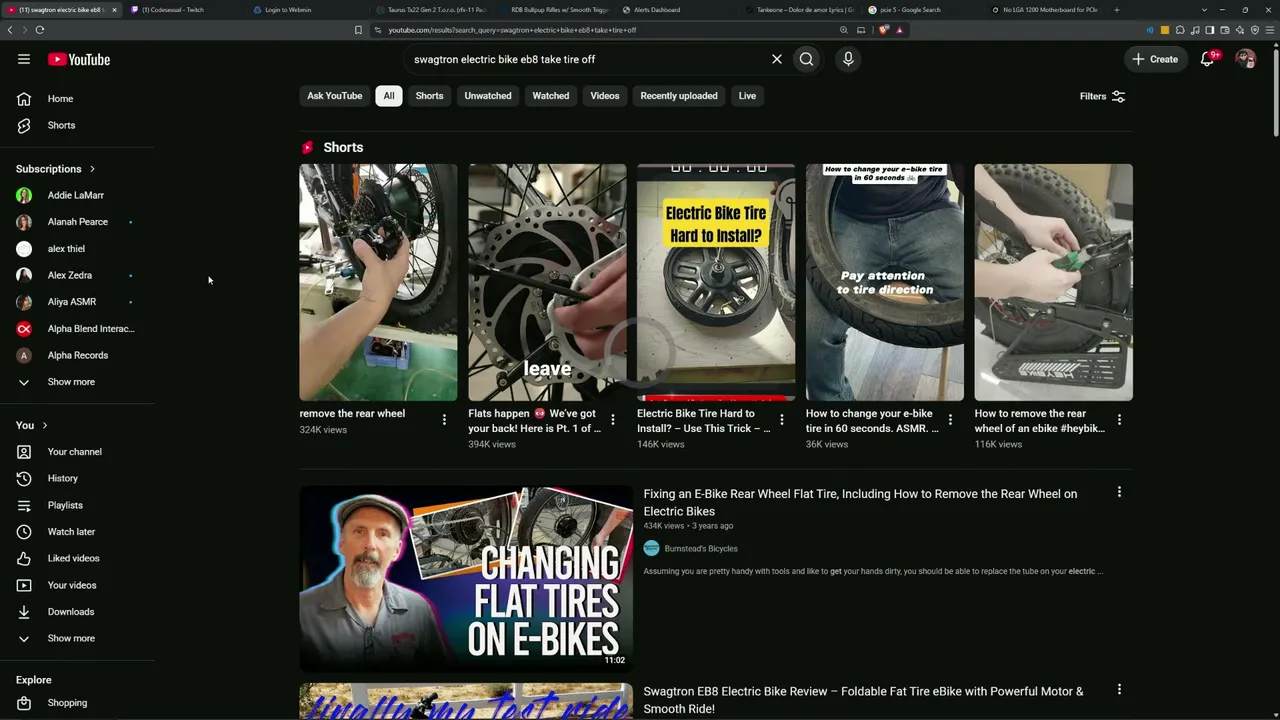Open more options for Swagtron EB8 Review video
The width and height of the screenshot is (1280, 720).
click(x=1119, y=689)
